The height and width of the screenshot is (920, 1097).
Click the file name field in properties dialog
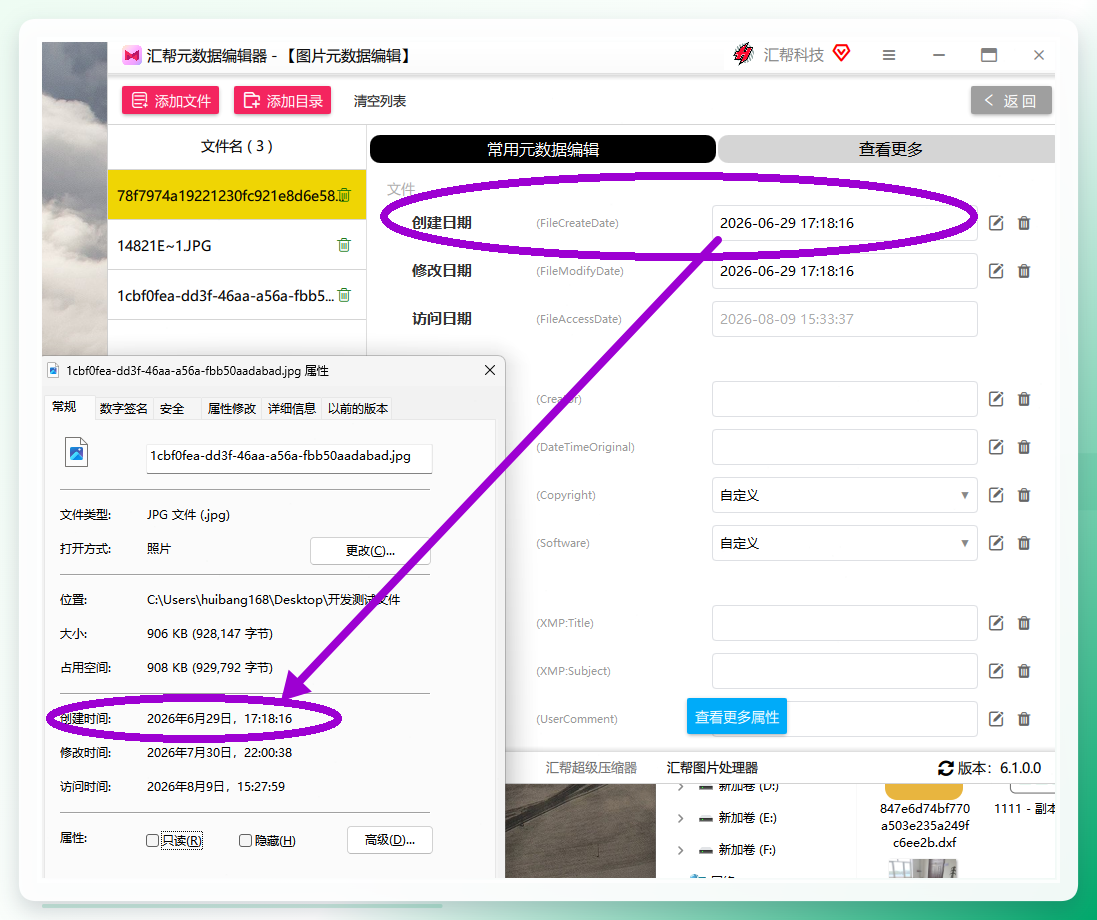point(289,457)
